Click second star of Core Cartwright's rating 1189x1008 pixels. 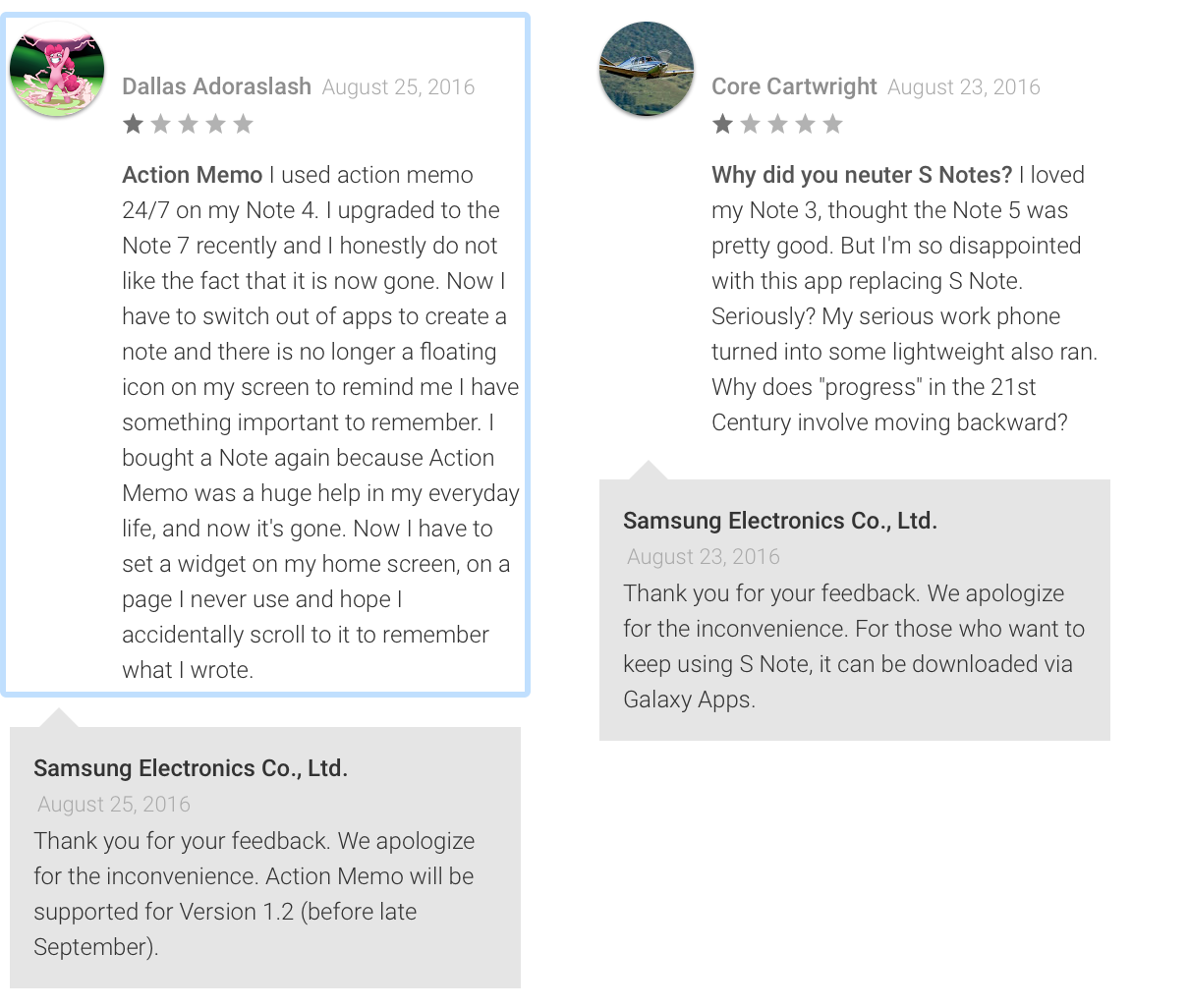pos(751,124)
